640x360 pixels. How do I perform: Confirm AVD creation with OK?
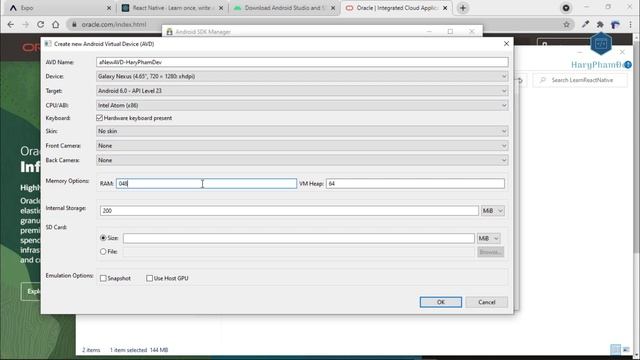point(441,302)
